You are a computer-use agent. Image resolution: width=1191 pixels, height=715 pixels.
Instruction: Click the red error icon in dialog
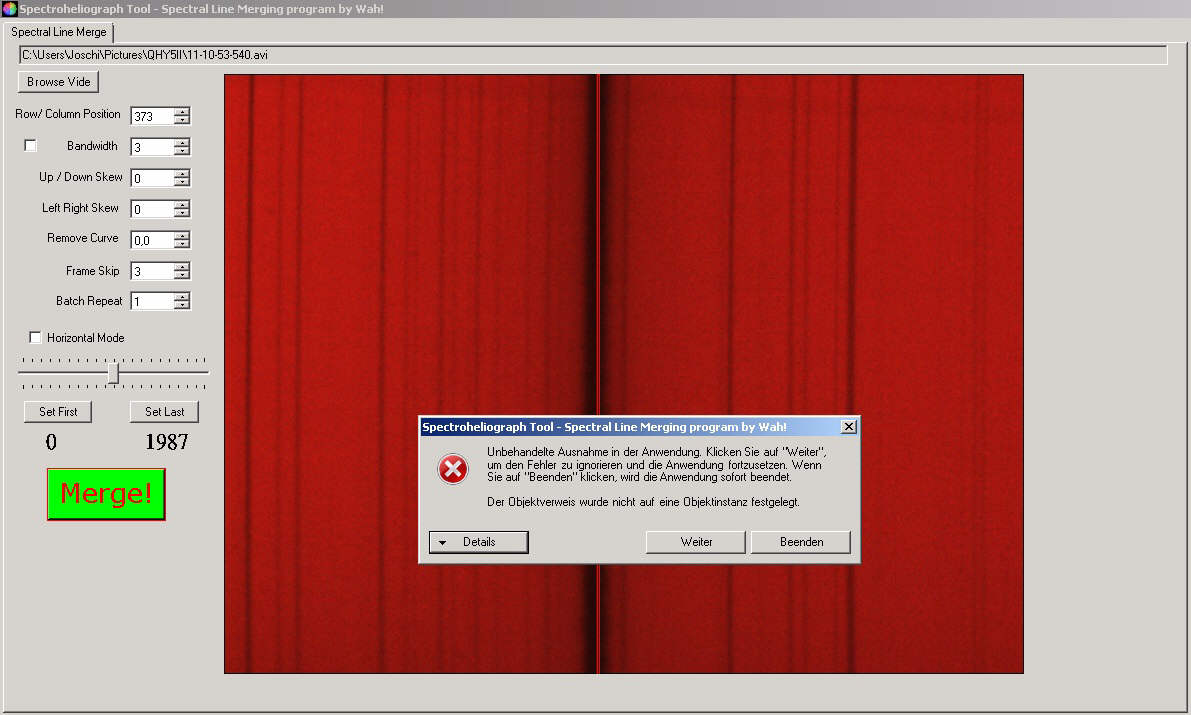(453, 468)
